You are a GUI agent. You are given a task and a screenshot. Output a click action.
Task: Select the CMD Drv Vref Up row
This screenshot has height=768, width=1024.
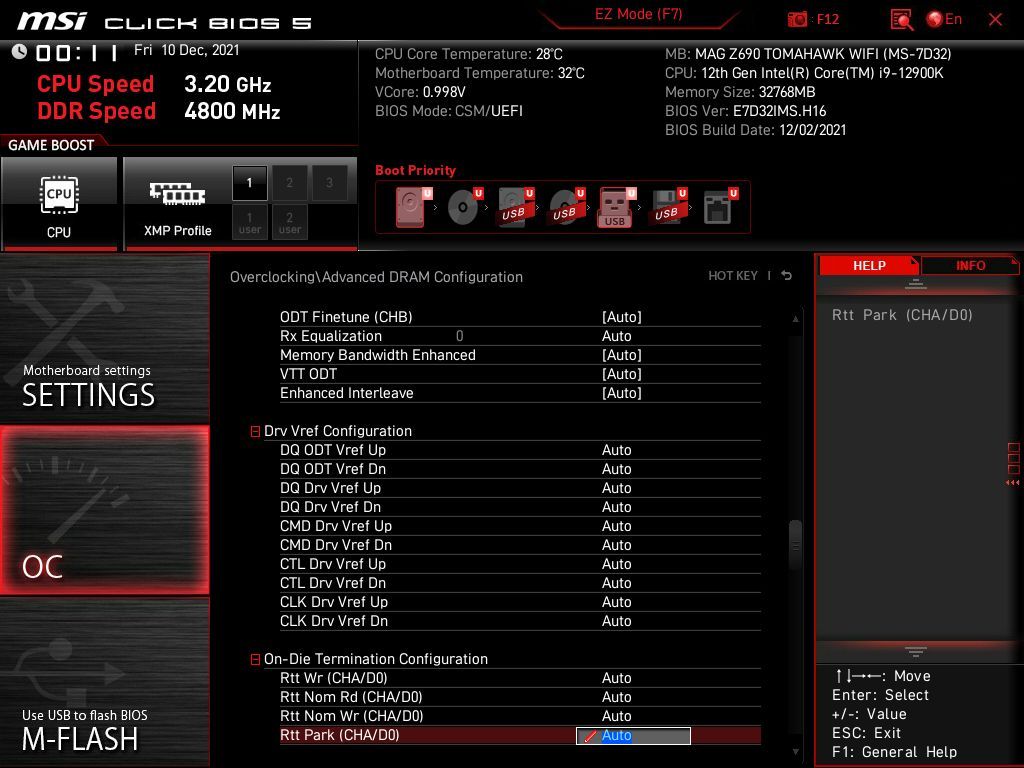point(520,526)
